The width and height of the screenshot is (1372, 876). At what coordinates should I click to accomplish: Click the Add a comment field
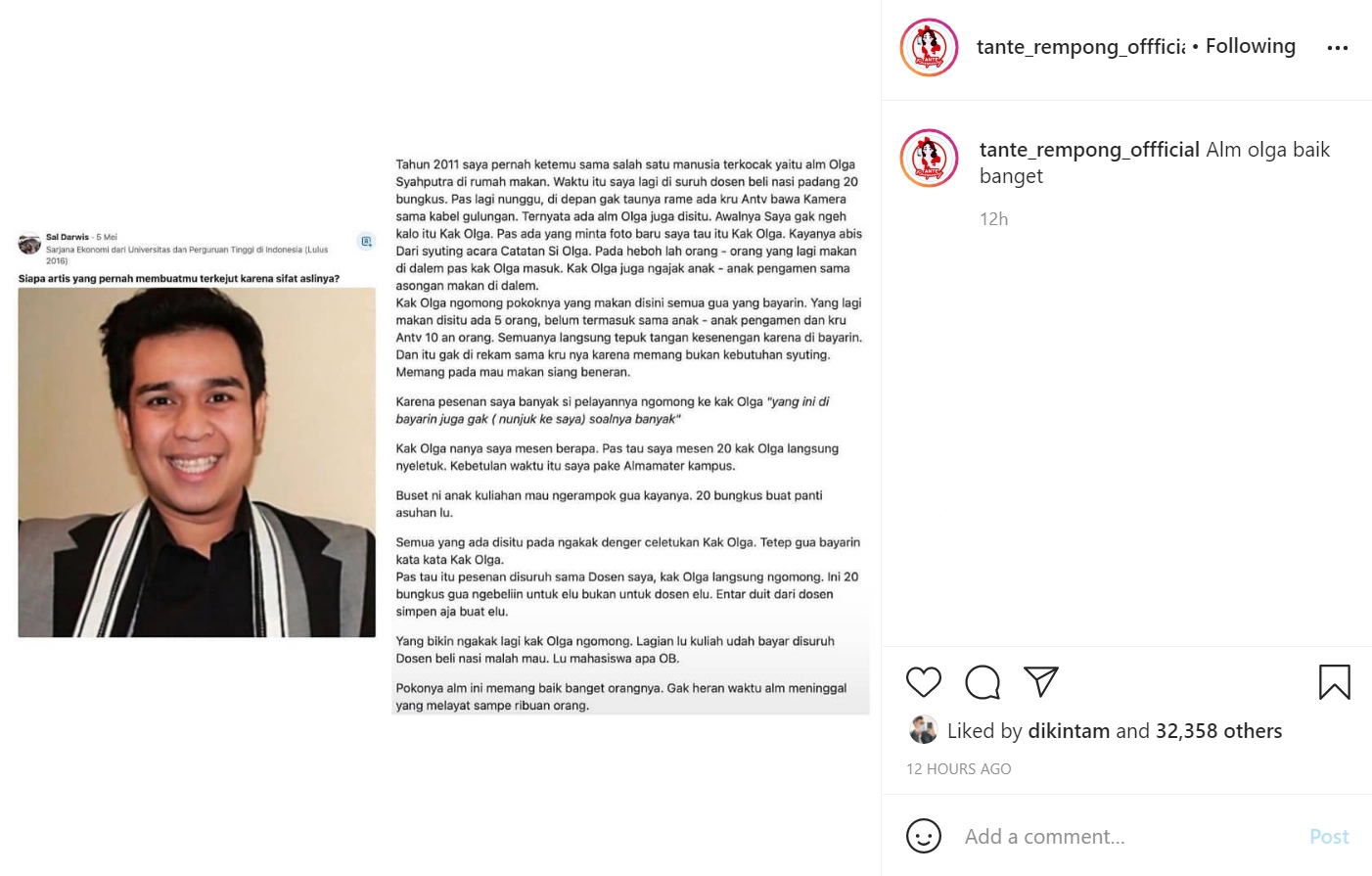(1076, 836)
